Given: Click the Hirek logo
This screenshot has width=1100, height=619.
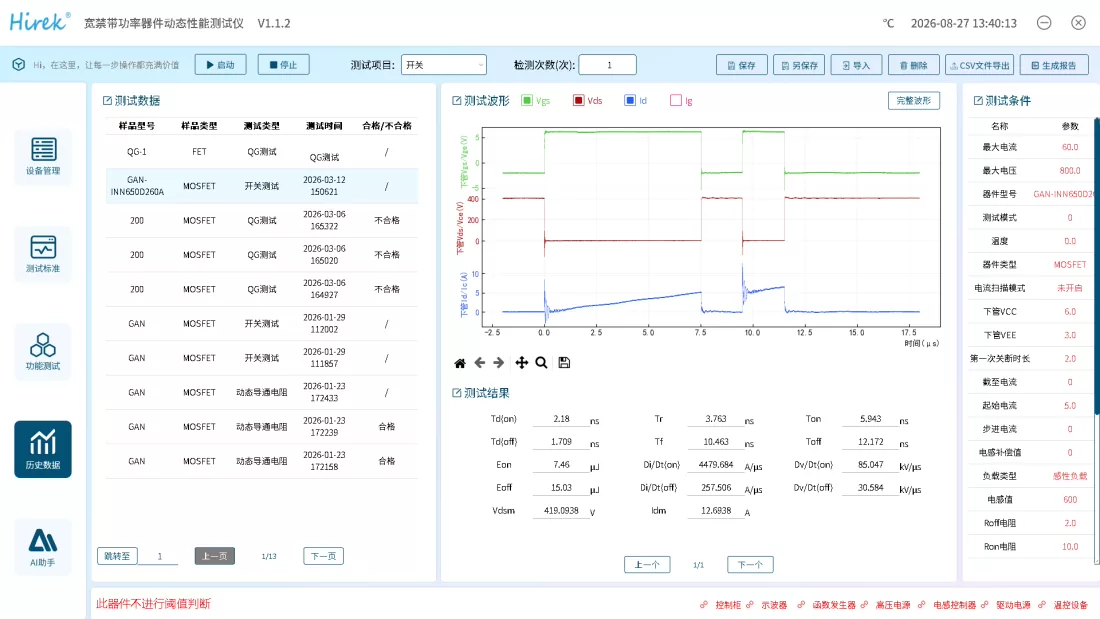Looking at the screenshot, I should point(39,22).
